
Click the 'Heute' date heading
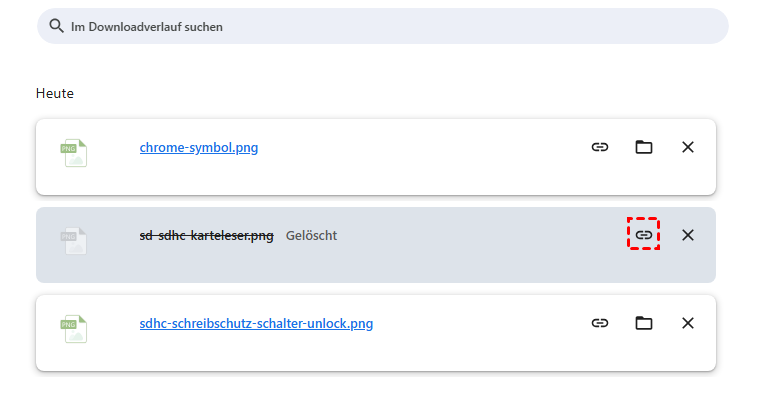(x=55, y=94)
